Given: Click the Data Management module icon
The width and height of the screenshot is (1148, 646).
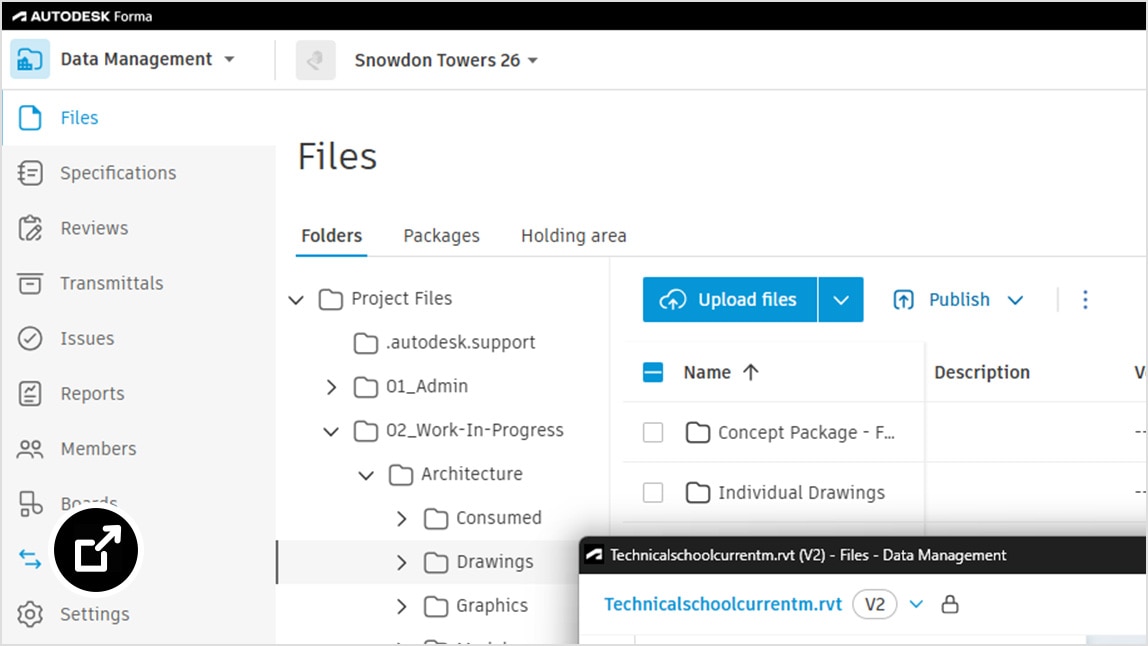Looking at the screenshot, I should 30,59.
